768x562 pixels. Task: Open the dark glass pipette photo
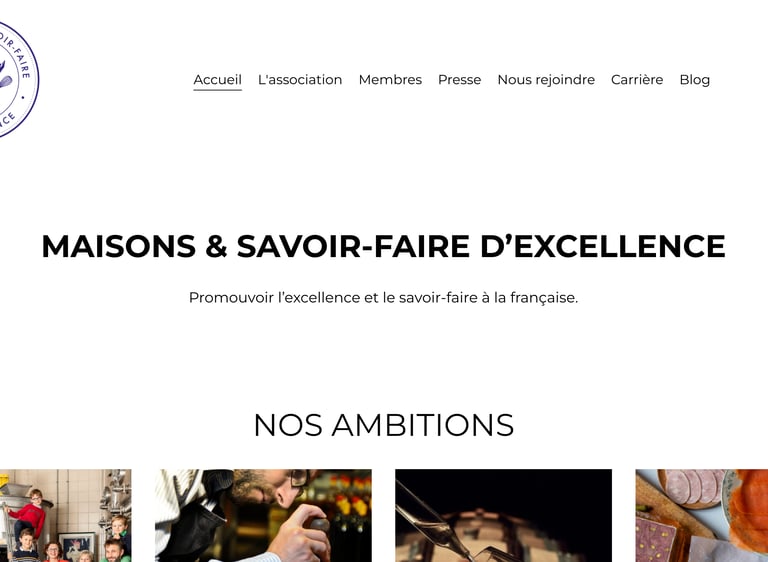(504, 515)
